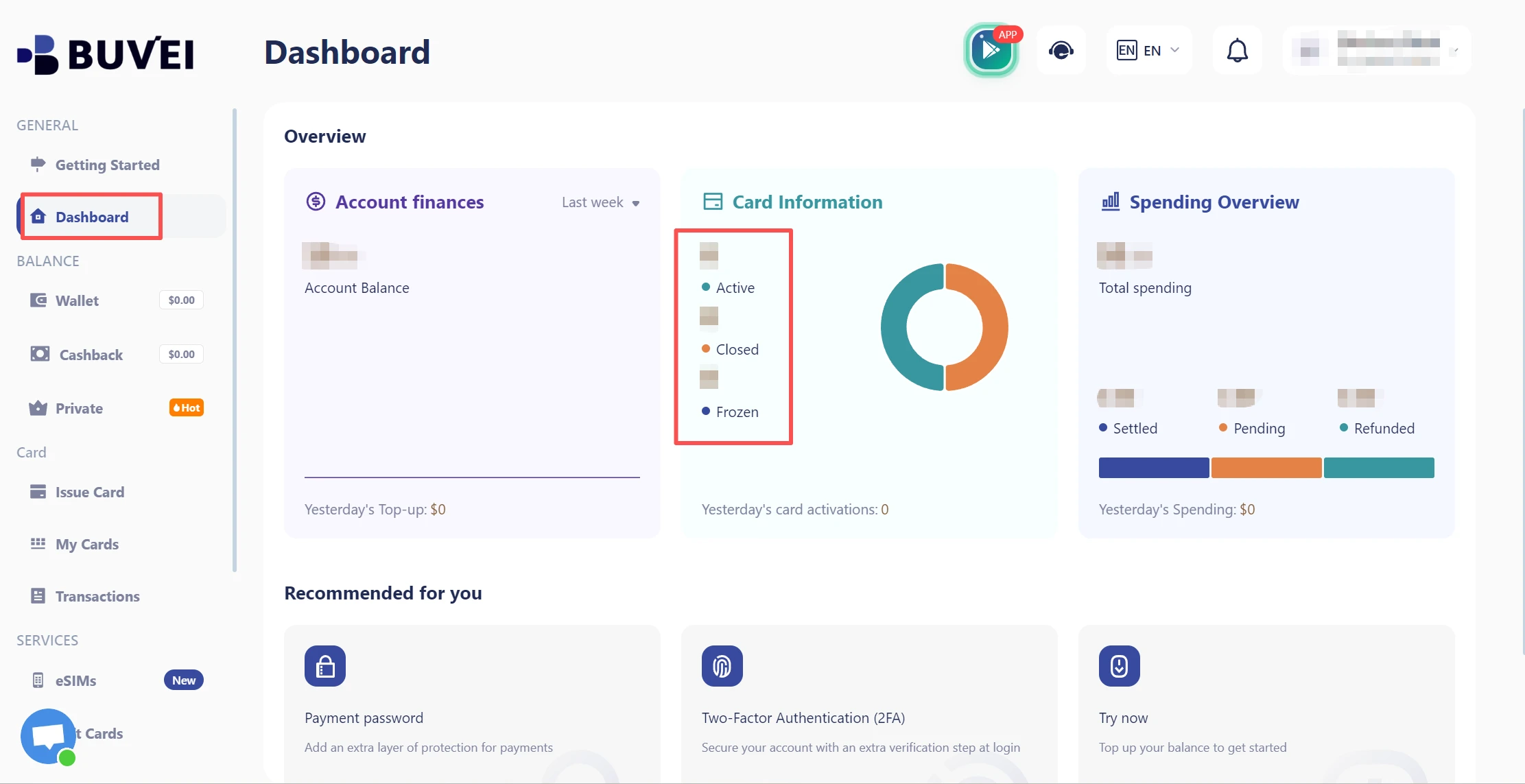Open the notifications bell
The image size is (1525, 784).
[1237, 50]
